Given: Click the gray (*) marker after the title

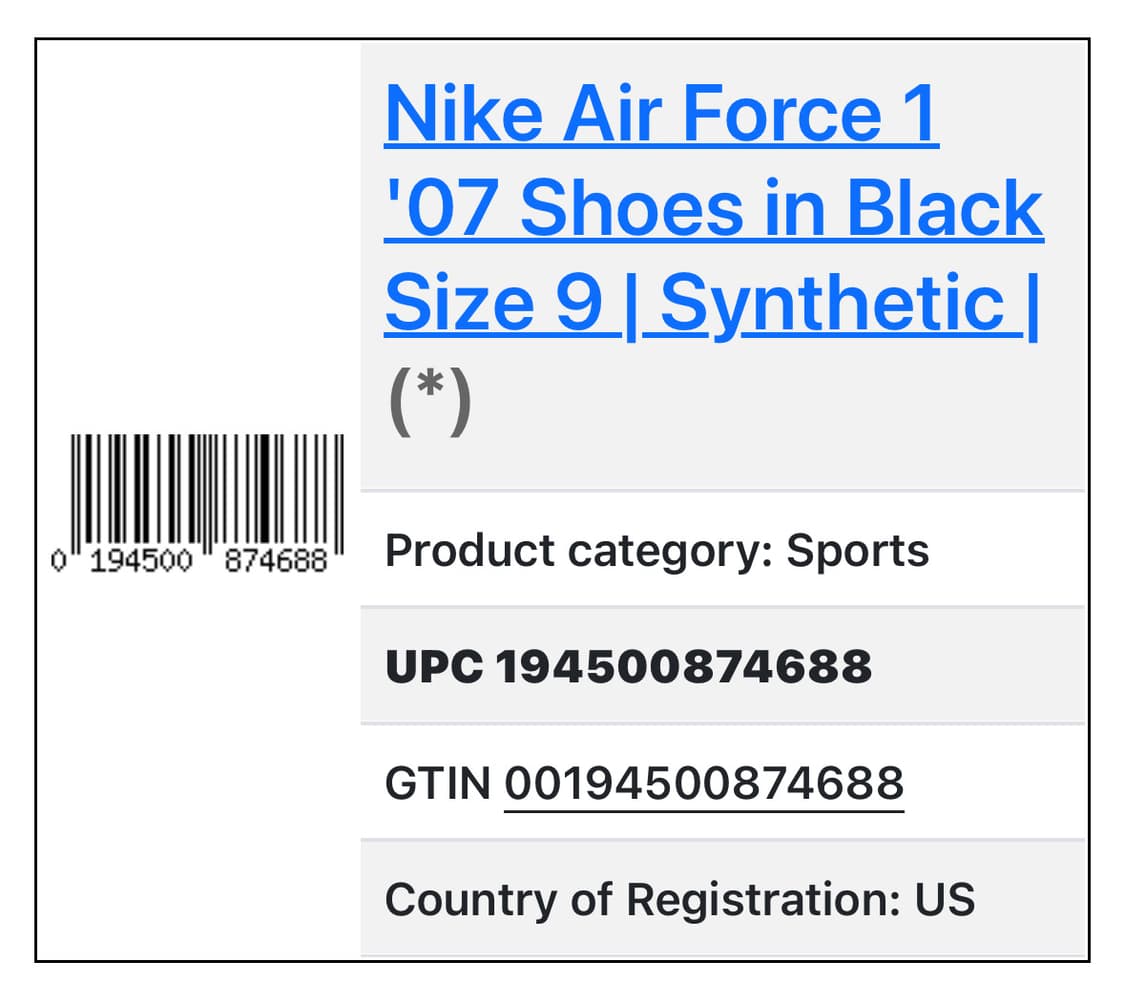Looking at the screenshot, I should pyautogui.click(x=428, y=402).
